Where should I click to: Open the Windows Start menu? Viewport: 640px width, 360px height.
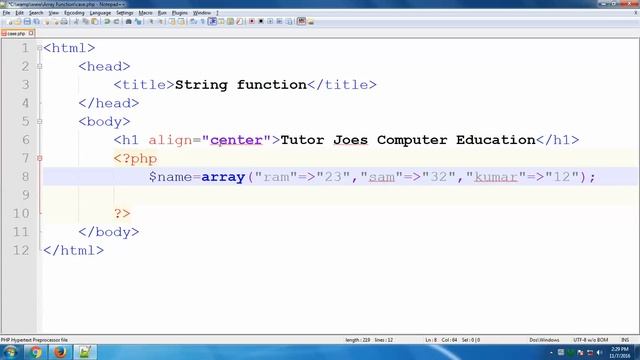[x=10, y=352]
